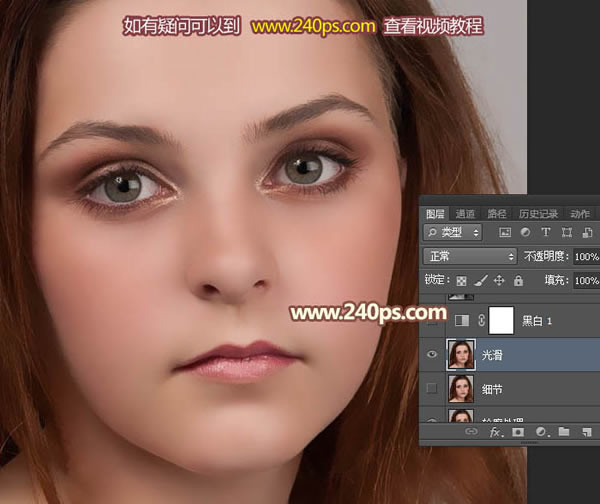Click the adjustment layer filter icon
The height and width of the screenshot is (504, 600).
click(x=526, y=232)
